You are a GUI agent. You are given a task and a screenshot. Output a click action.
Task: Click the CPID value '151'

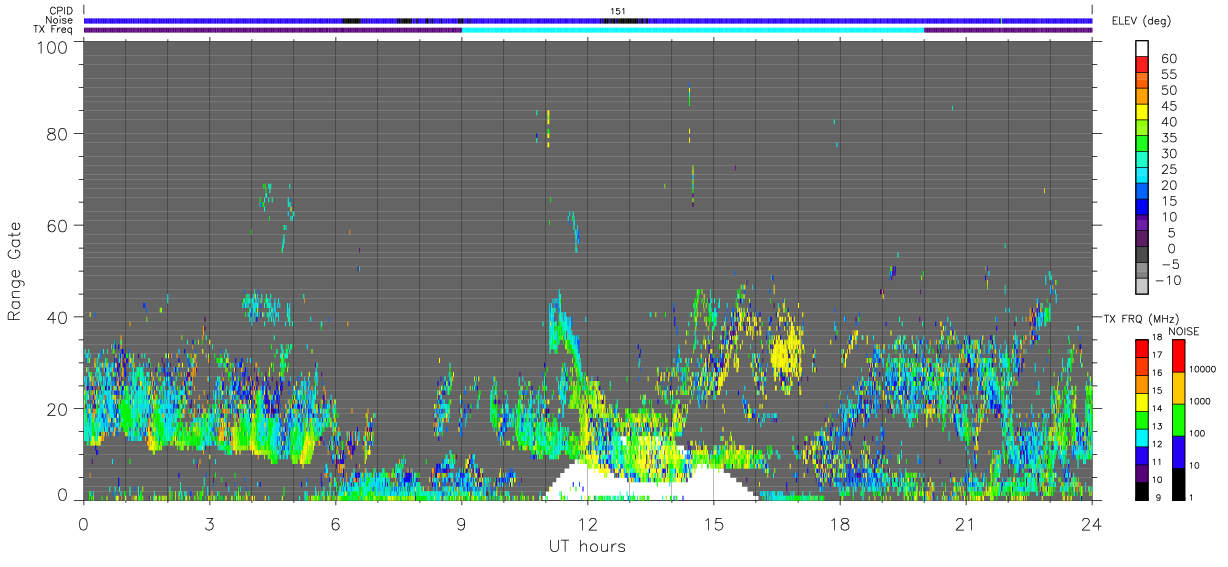click(618, 11)
